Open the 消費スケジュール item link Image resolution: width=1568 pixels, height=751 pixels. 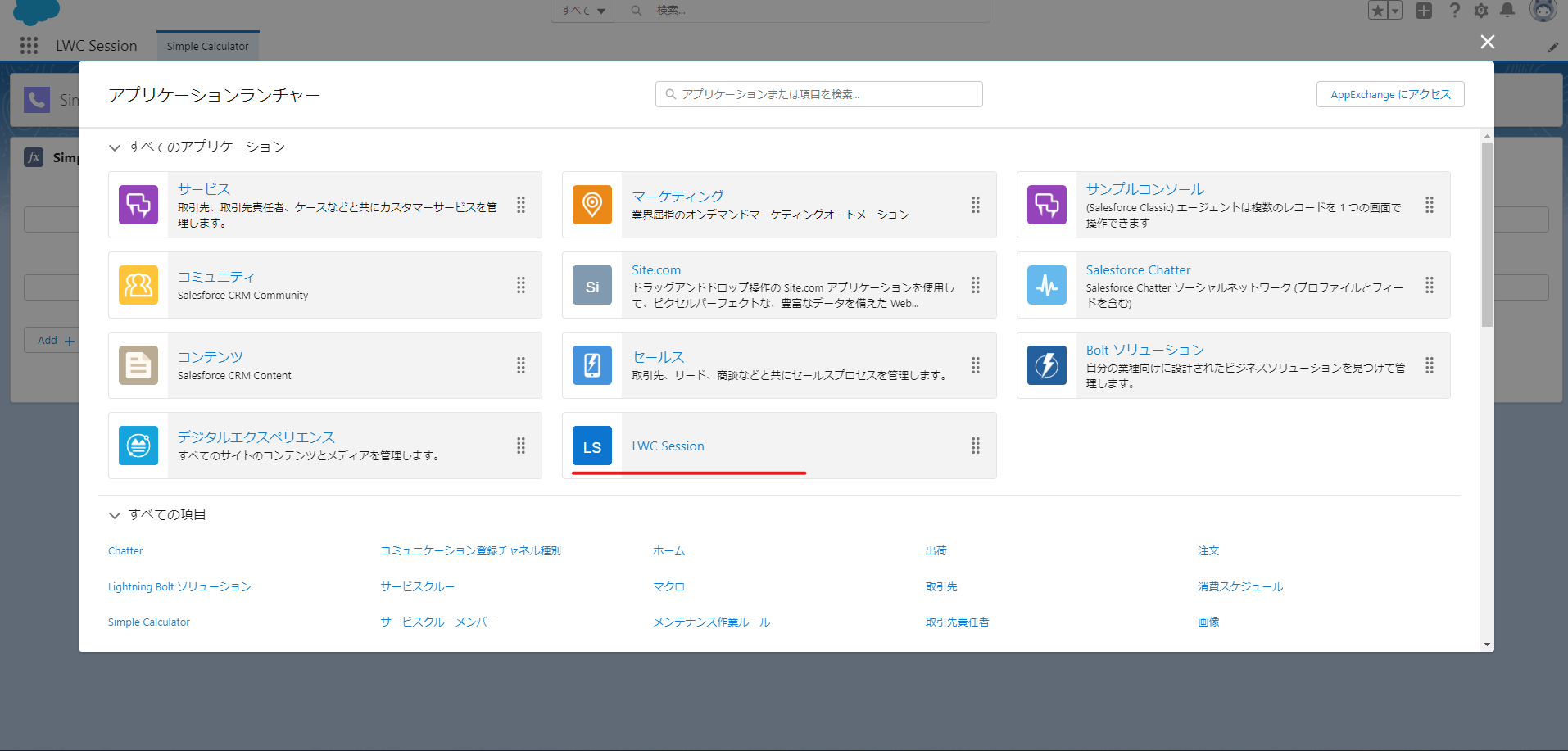(1240, 587)
